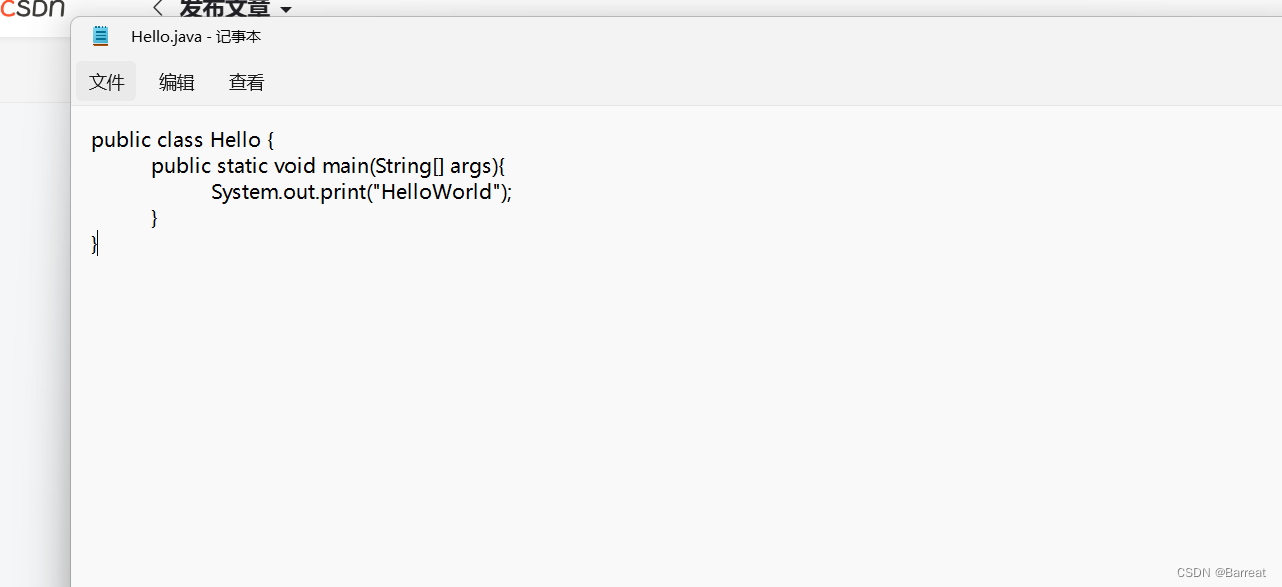Open the 文件 menu
This screenshot has width=1282, height=587.
tap(106, 81)
